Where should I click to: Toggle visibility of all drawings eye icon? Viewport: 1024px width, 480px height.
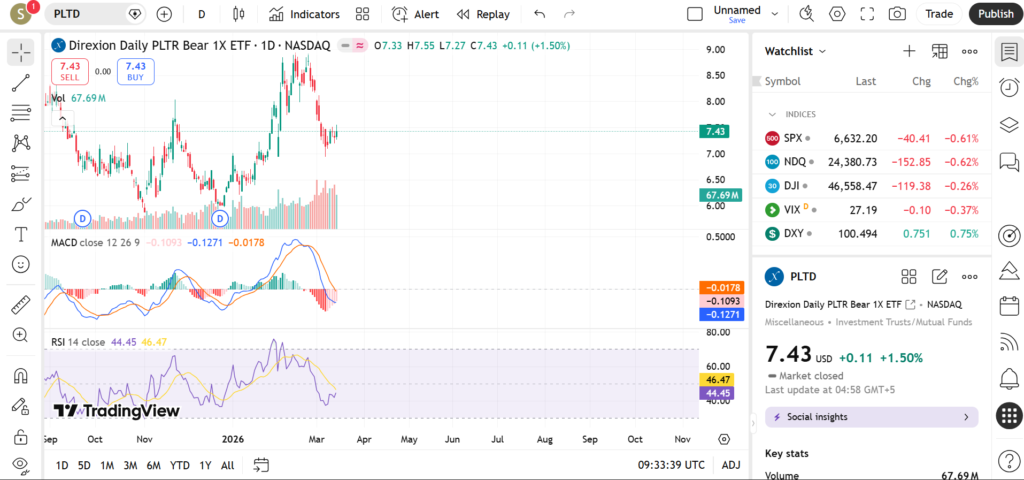click(x=21, y=465)
